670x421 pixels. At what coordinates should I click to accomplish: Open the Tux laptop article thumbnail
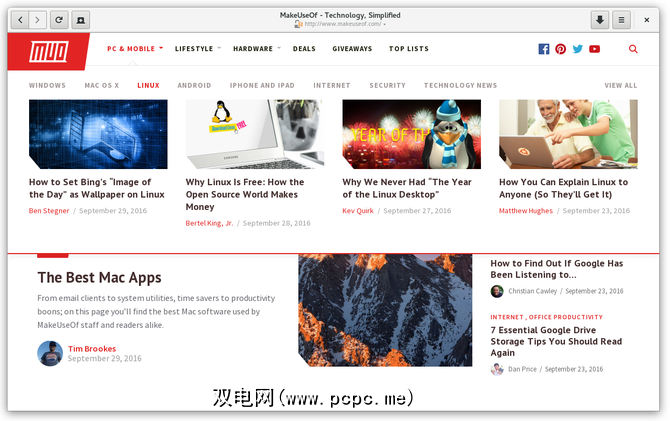[255, 134]
